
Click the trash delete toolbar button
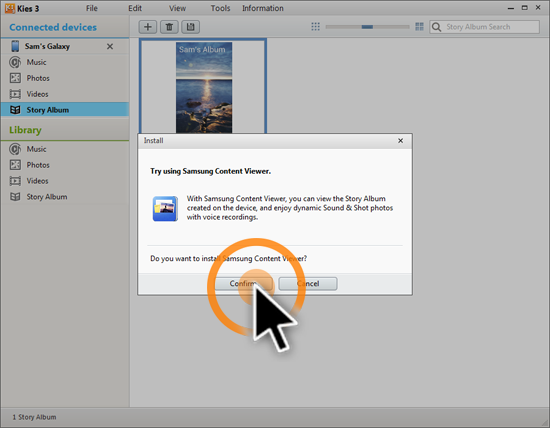pos(169,27)
